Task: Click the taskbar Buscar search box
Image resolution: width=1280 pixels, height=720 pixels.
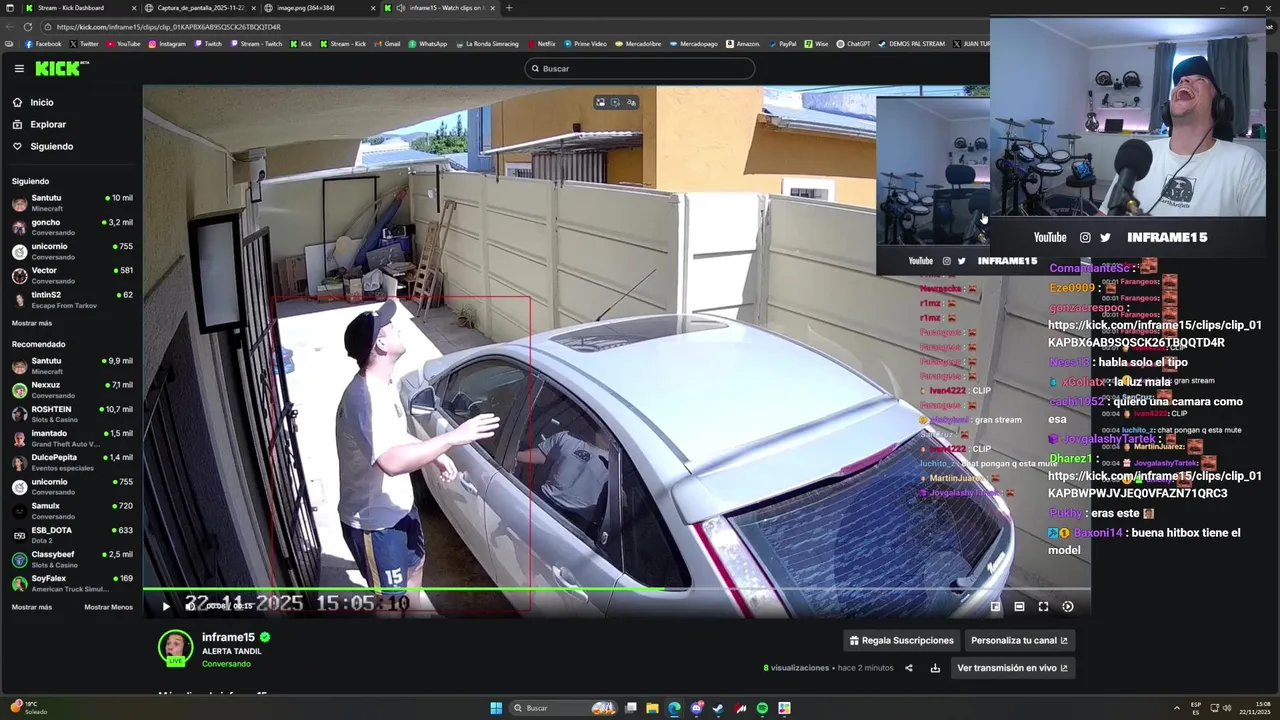Action: (x=566, y=708)
